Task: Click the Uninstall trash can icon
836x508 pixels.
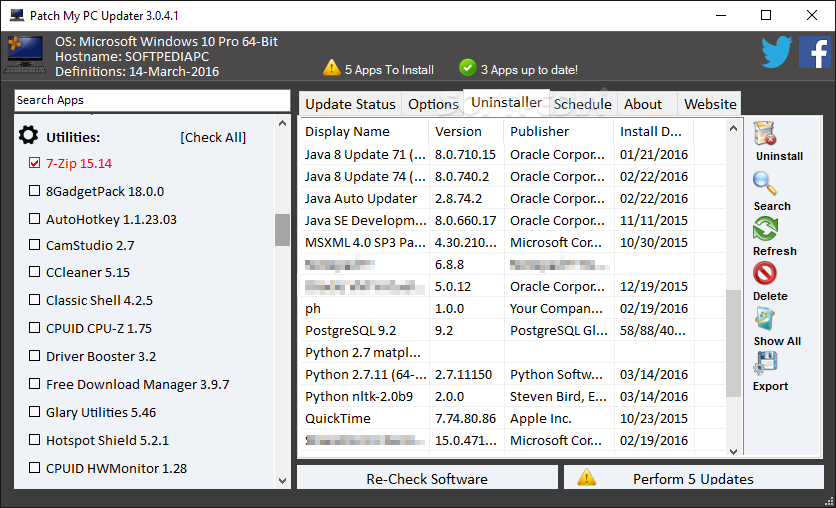Action: coord(765,134)
